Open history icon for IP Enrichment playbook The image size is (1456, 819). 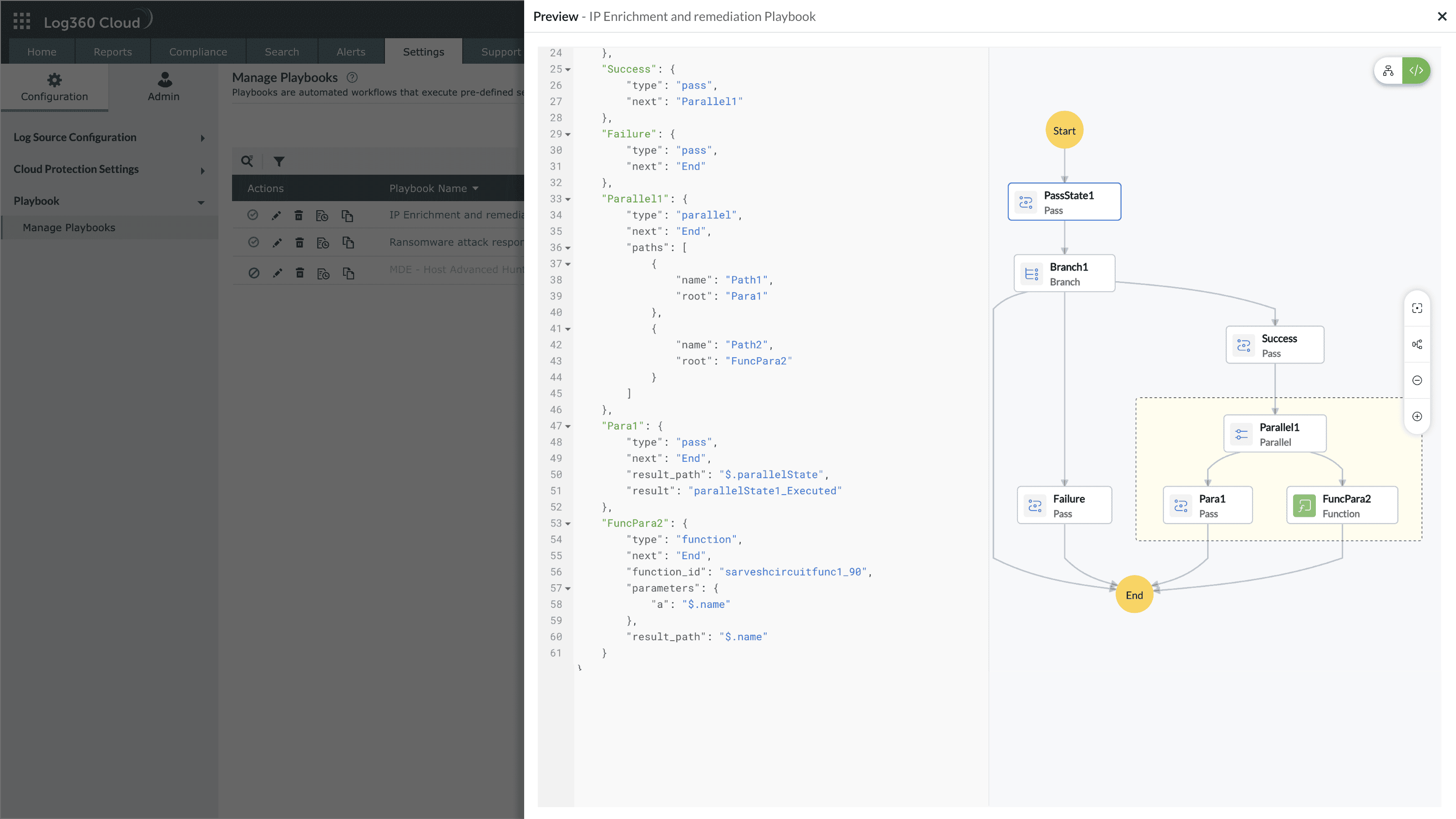tap(322, 215)
